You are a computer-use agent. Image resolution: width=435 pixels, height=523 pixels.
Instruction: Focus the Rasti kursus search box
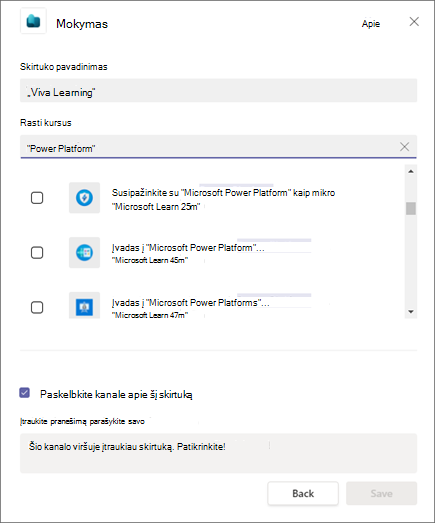pos(208,146)
